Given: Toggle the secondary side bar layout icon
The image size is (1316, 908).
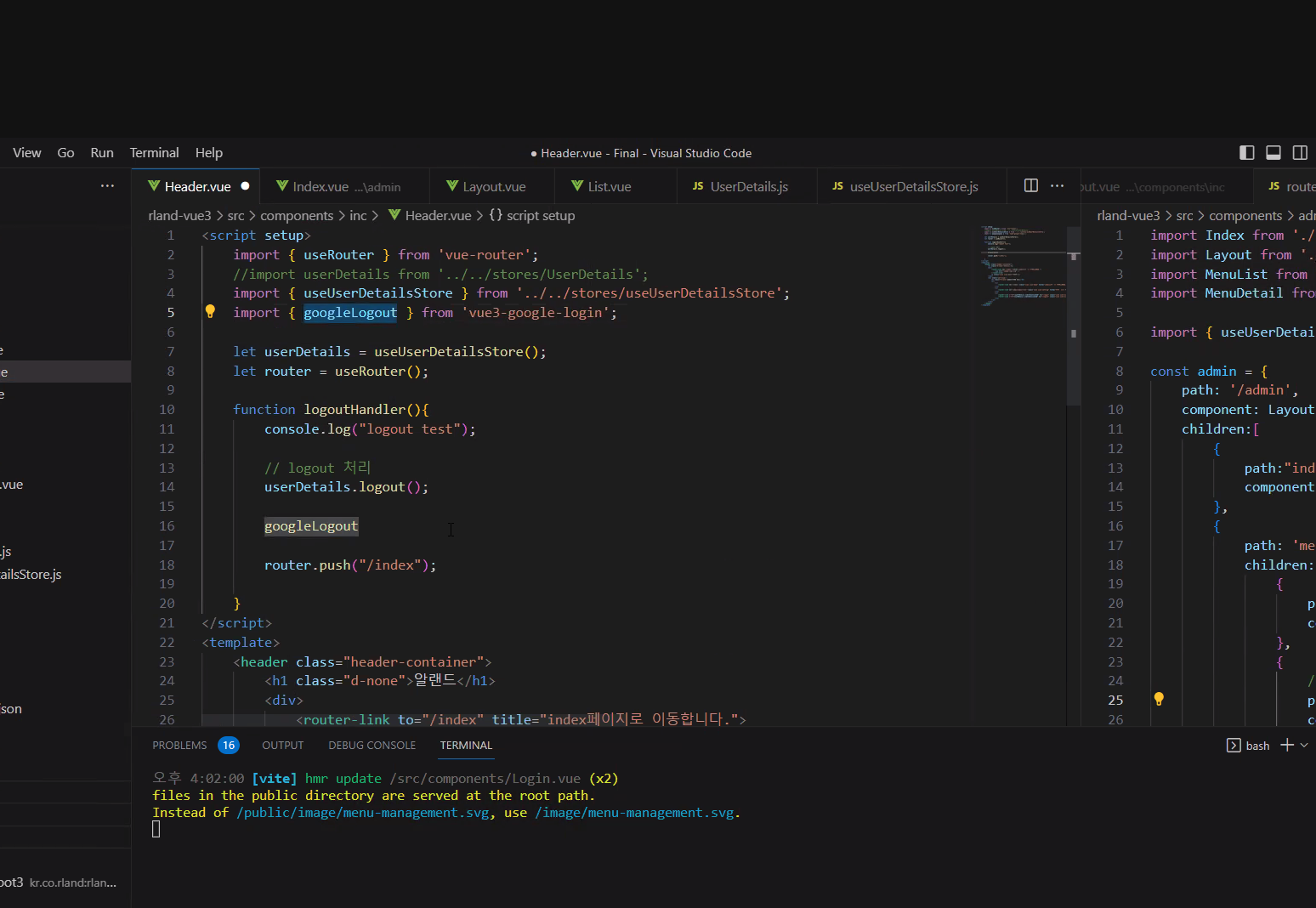Looking at the screenshot, I should coord(1300,153).
